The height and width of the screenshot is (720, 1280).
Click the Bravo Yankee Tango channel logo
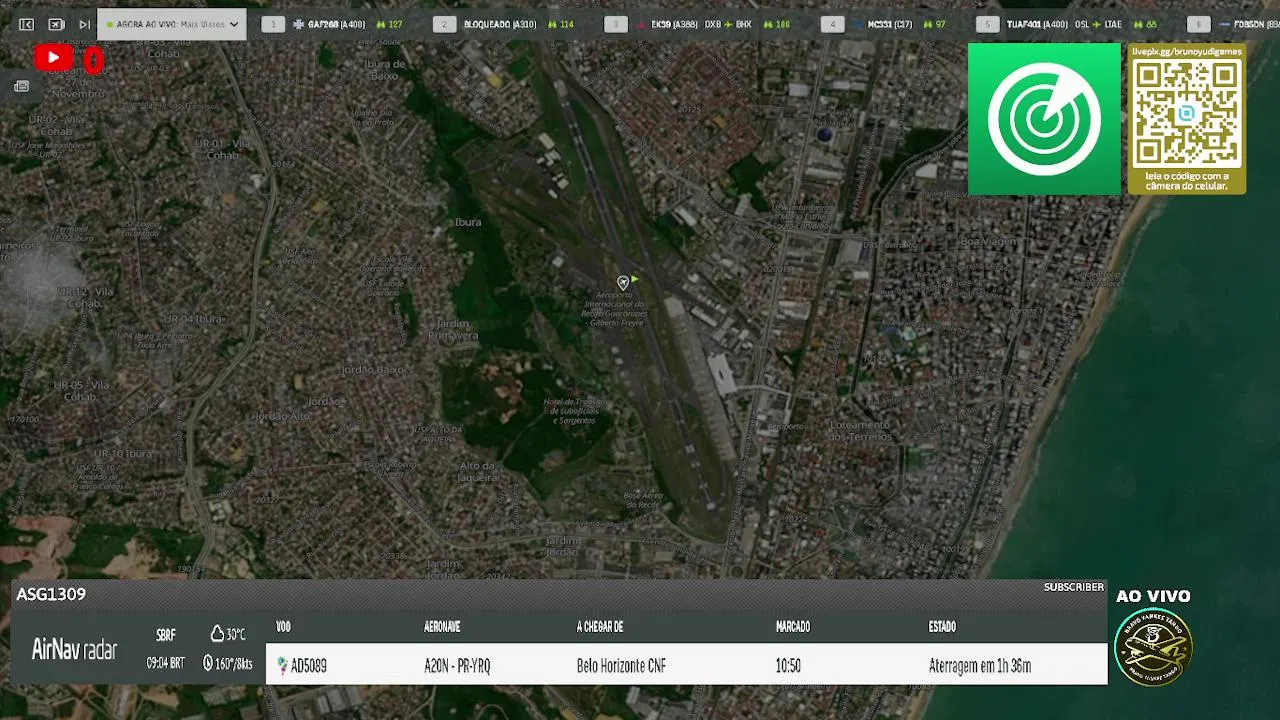(1153, 647)
